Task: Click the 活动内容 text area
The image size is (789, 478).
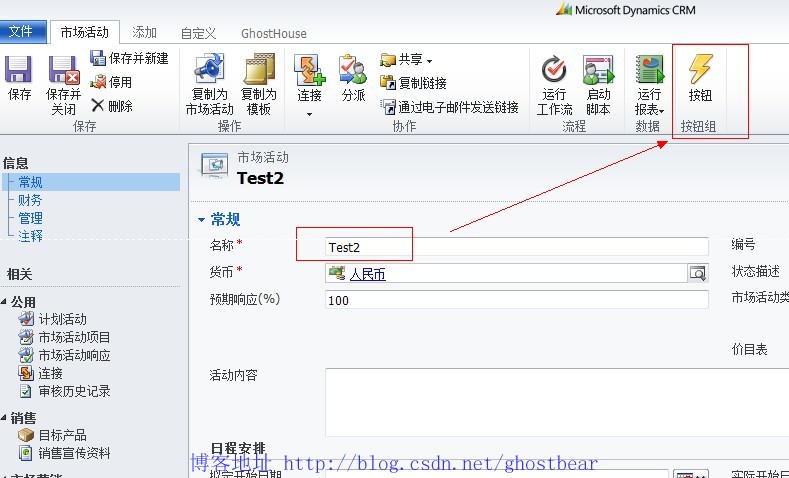Action: coord(557,402)
